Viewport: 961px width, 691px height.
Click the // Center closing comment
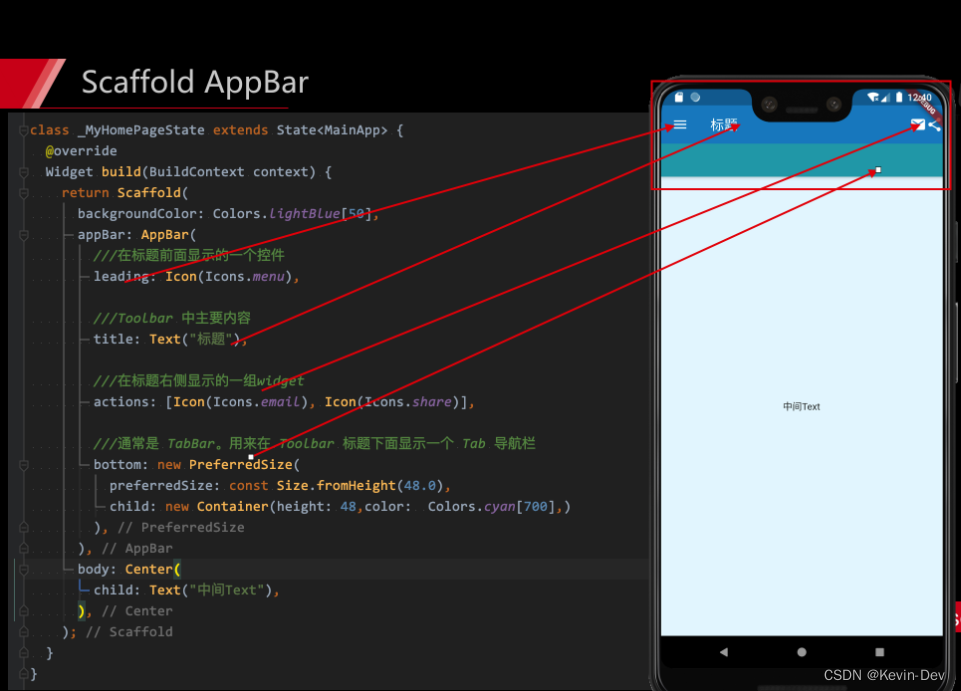(137, 611)
